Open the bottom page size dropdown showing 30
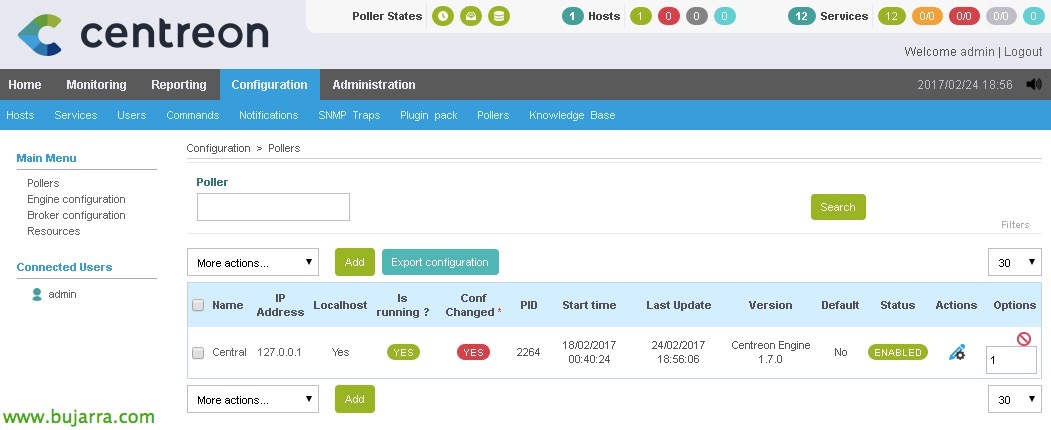Screen dimensions: 1051x430 pyautogui.click(x=1015, y=399)
